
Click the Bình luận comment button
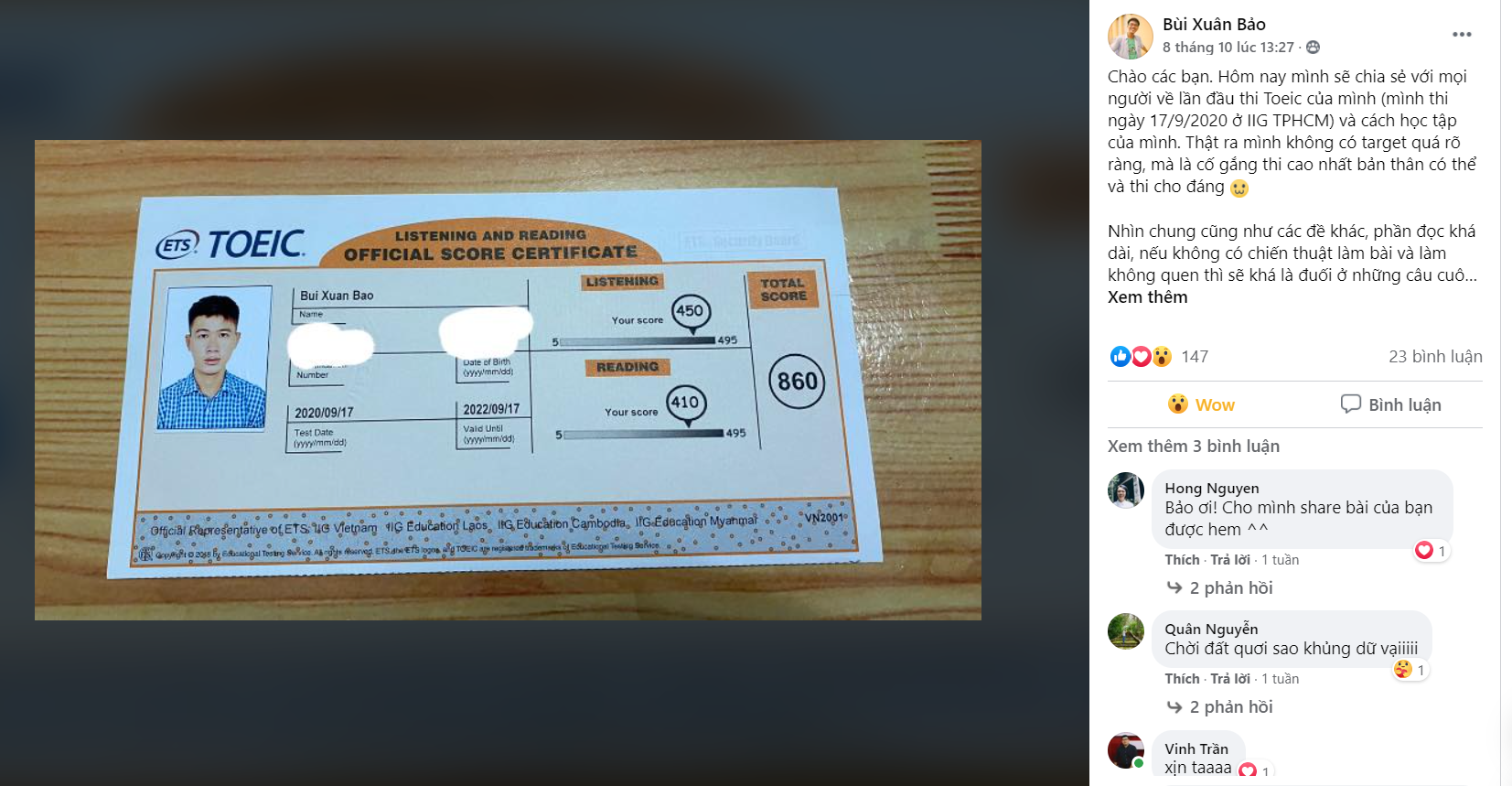coord(1390,404)
